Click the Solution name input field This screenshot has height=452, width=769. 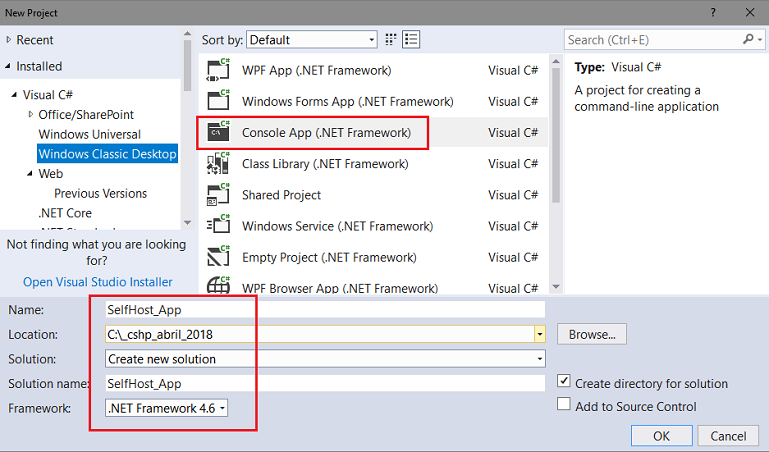click(x=325, y=383)
